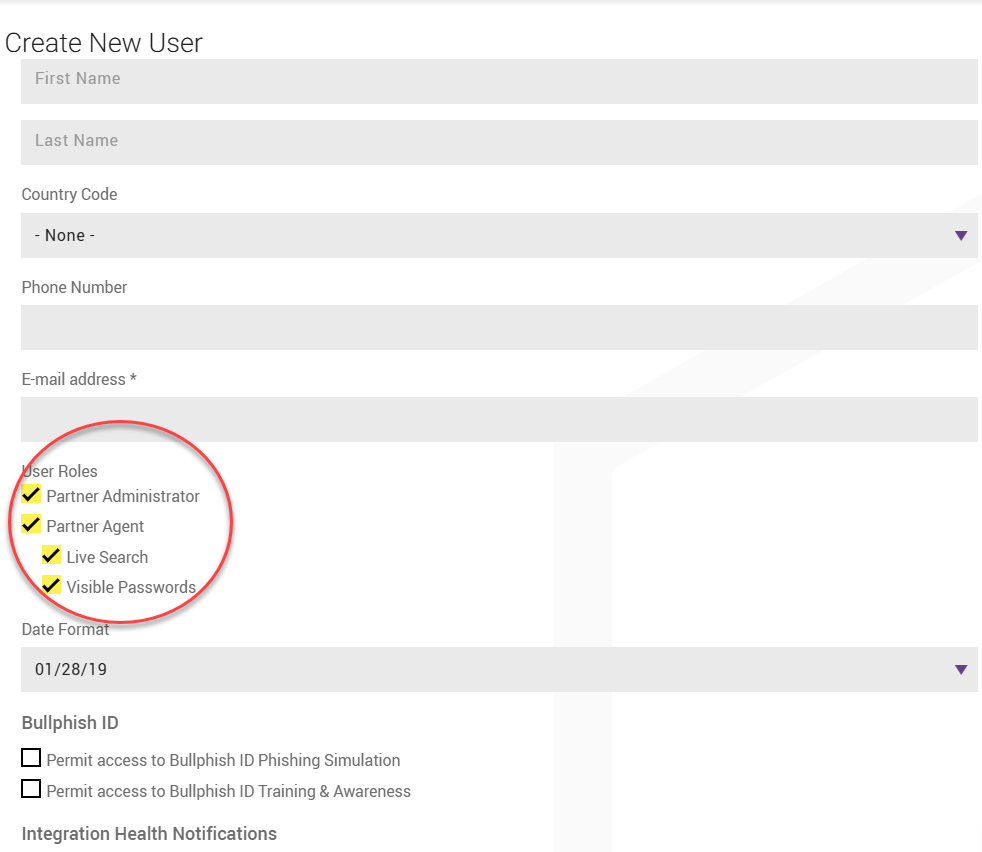The width and height of the screenshot is (982, 852).
Task: Click the First Name input field
Action: click(x=498, y=80)
